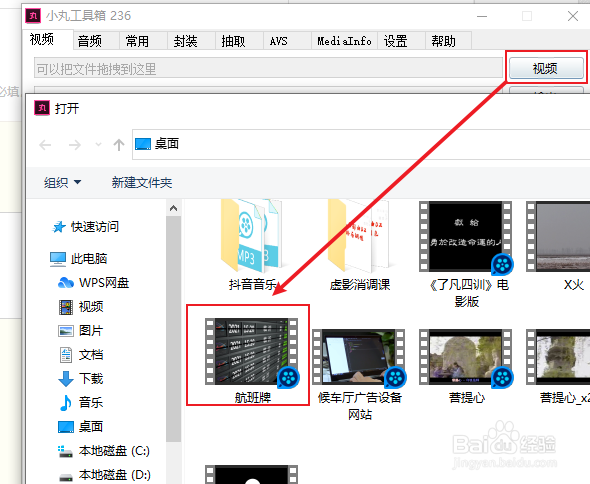Select the 抖音音乐 folder
The image size is (590, 484).
point(252,246)
